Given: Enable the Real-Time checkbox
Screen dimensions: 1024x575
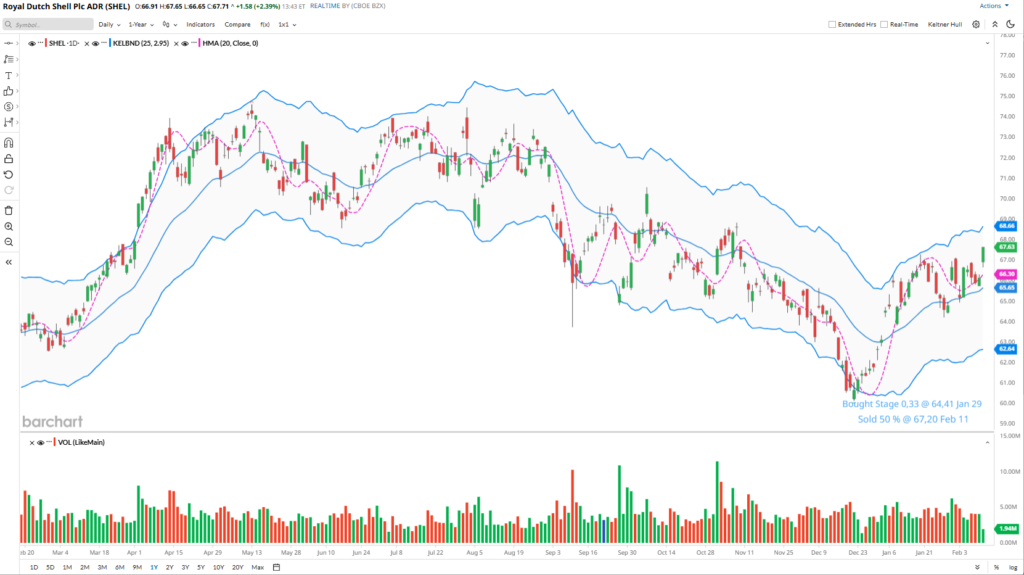Looking at the screenshot, I should [885, 24].
